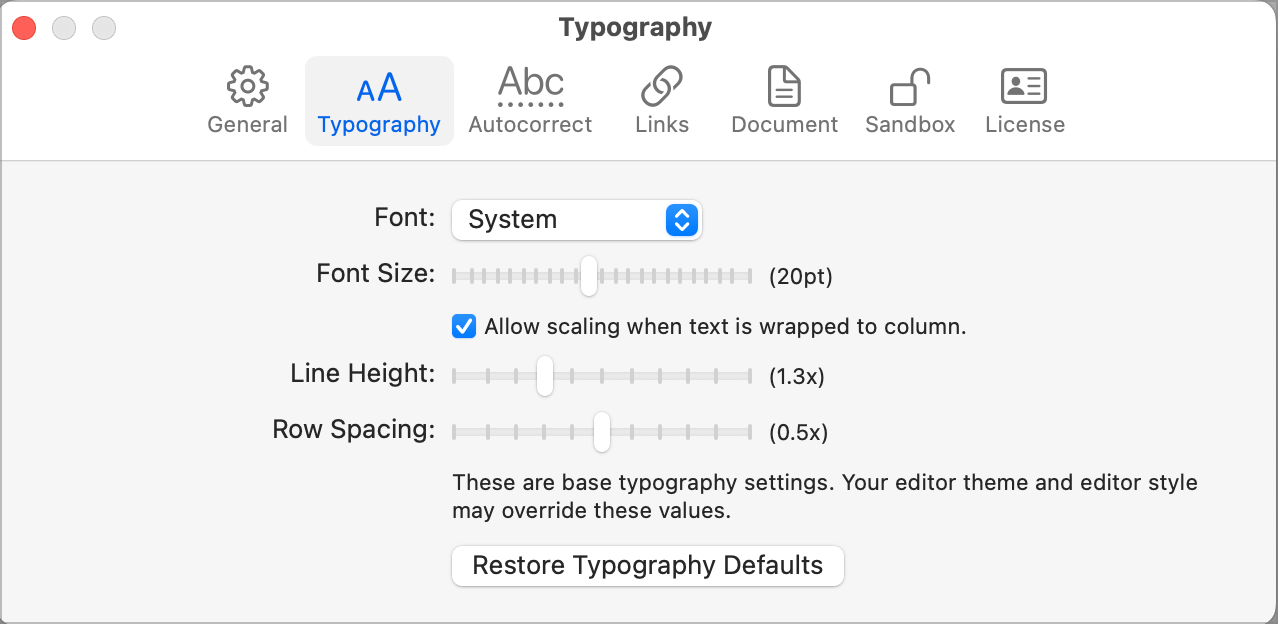This screenshot has height=624, width=1278.
Task: Click the Font Size slider knob
Action: (589, 276)
